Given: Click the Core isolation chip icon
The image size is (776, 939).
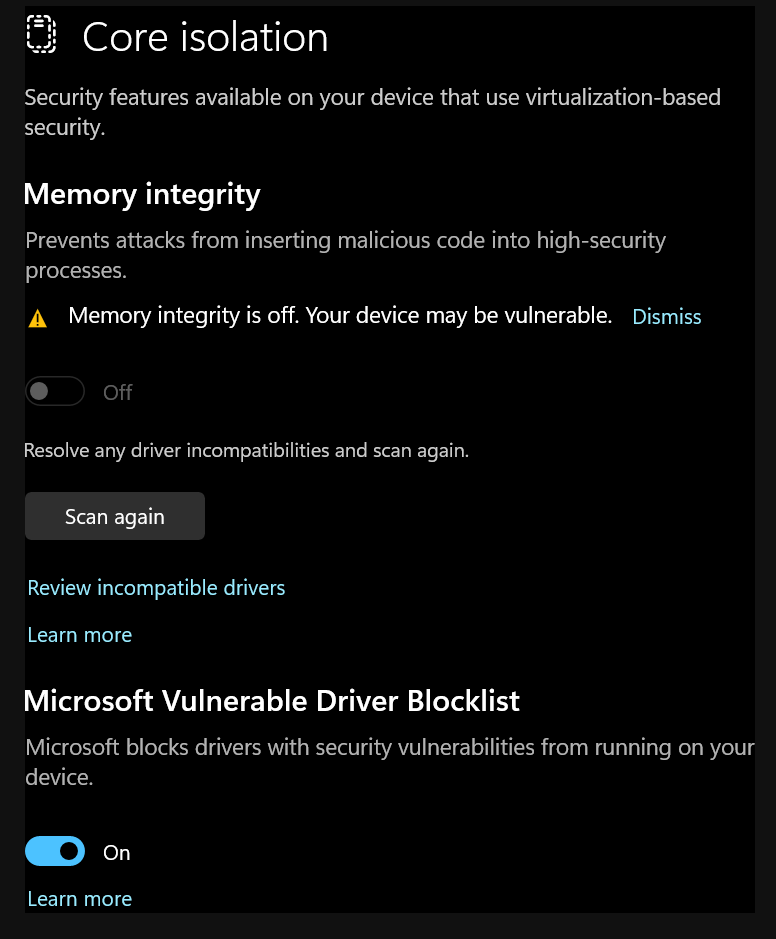Looking at the screenshot, I should [x=39, y=35].
